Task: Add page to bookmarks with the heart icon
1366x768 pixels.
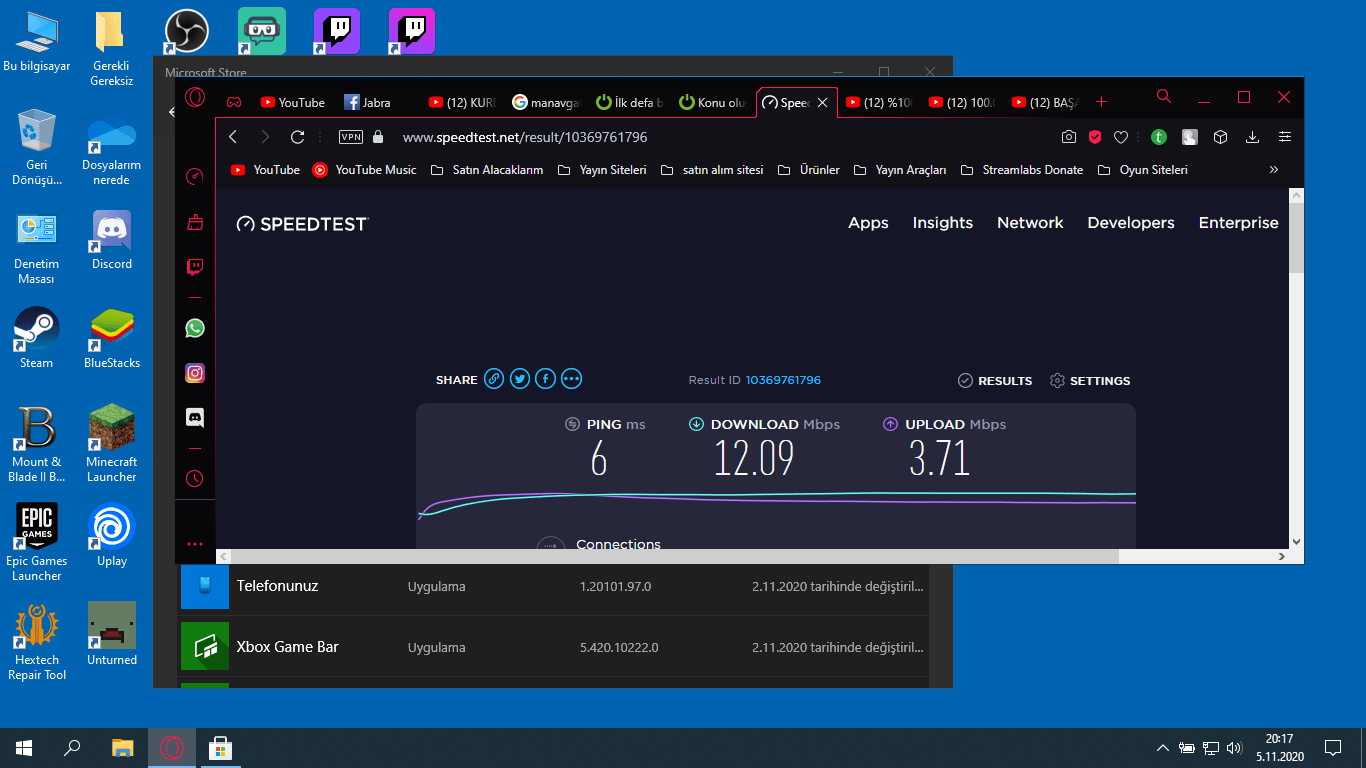Action: click(x=1121, y=137)
